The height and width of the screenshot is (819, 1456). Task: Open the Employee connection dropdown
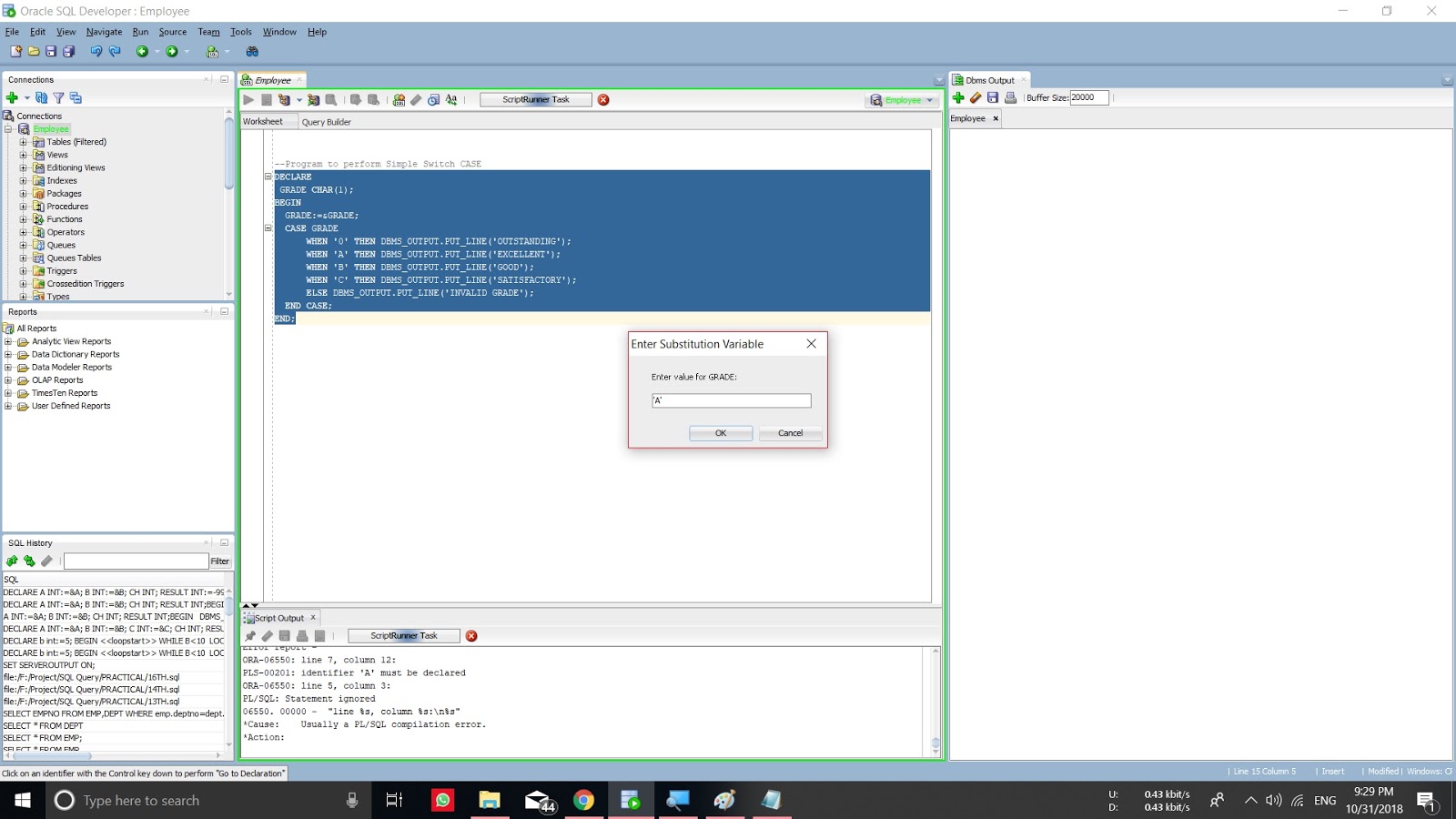point(930,100)
